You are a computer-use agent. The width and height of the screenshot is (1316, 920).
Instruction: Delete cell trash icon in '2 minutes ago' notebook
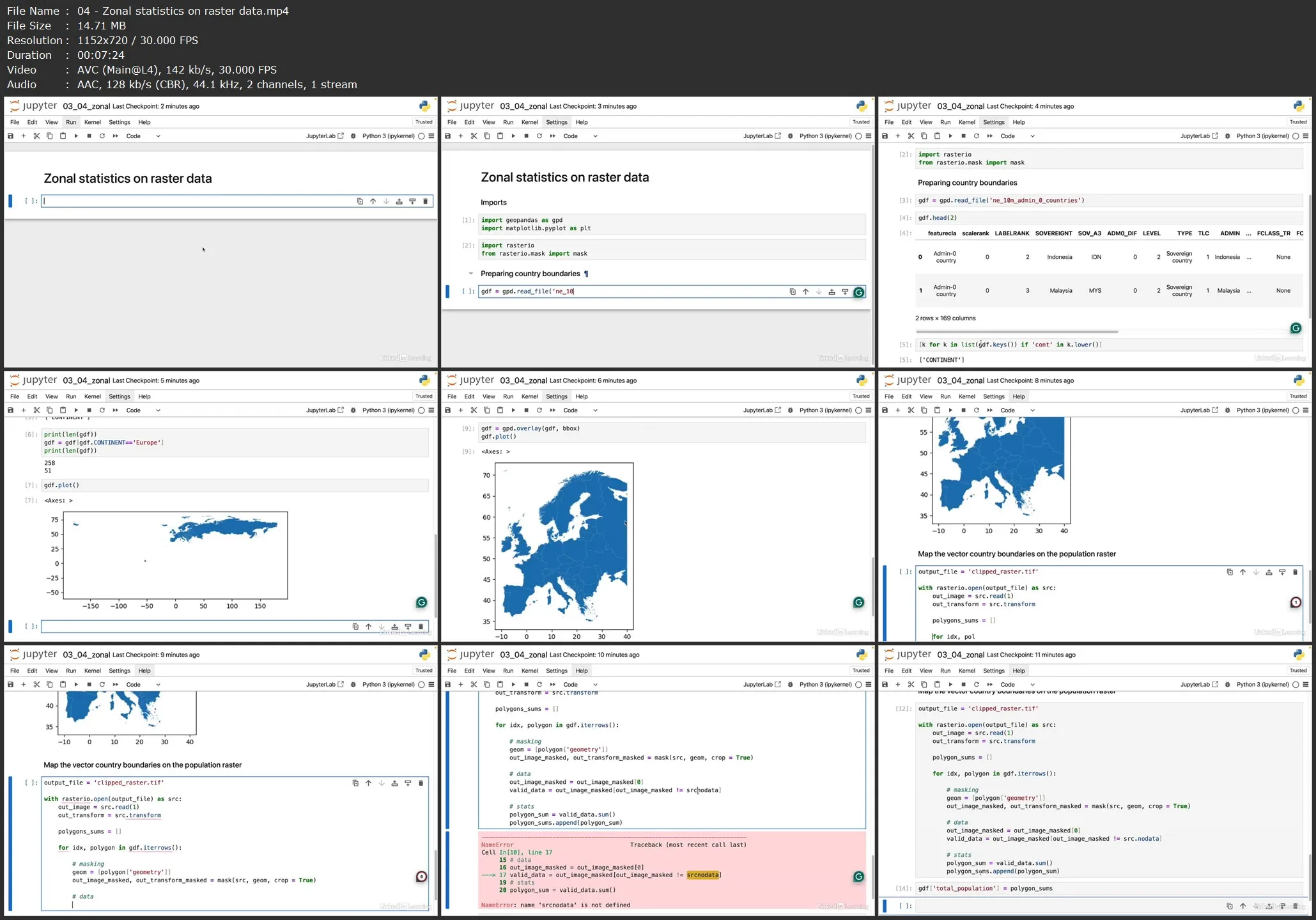point(425,201)
